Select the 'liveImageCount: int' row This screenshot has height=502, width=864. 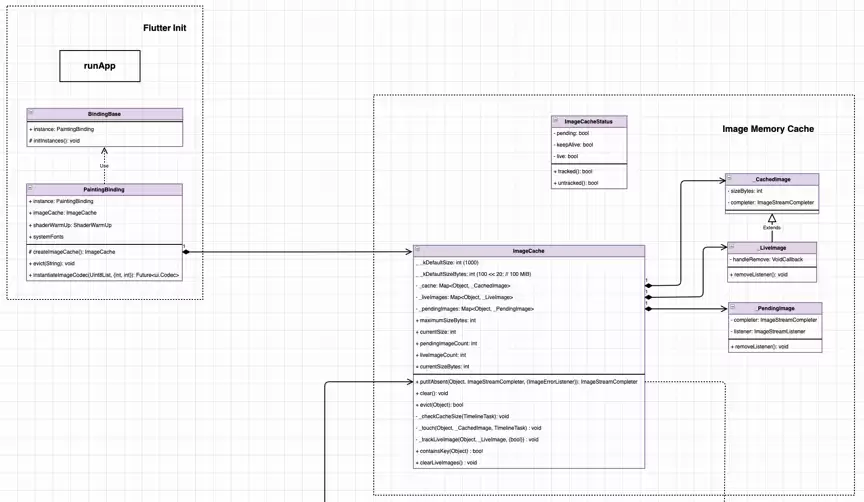click(529, 355)
